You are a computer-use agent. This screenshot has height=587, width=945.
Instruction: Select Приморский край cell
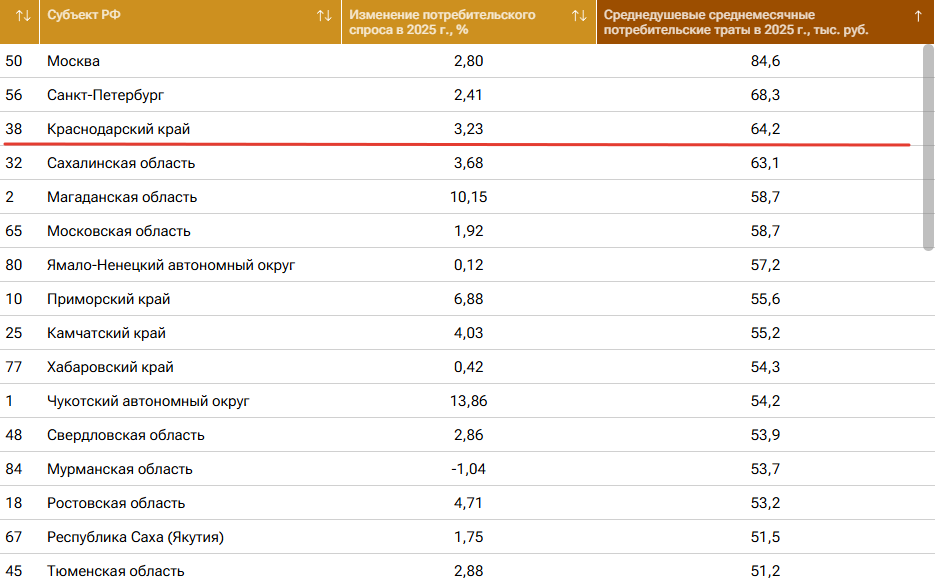point(109,300)
